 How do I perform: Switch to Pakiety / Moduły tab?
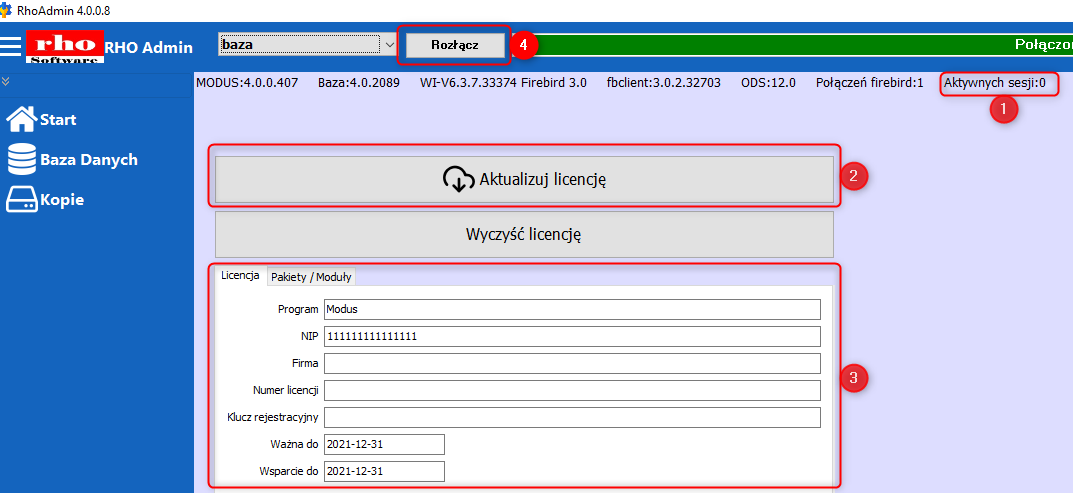311,277
